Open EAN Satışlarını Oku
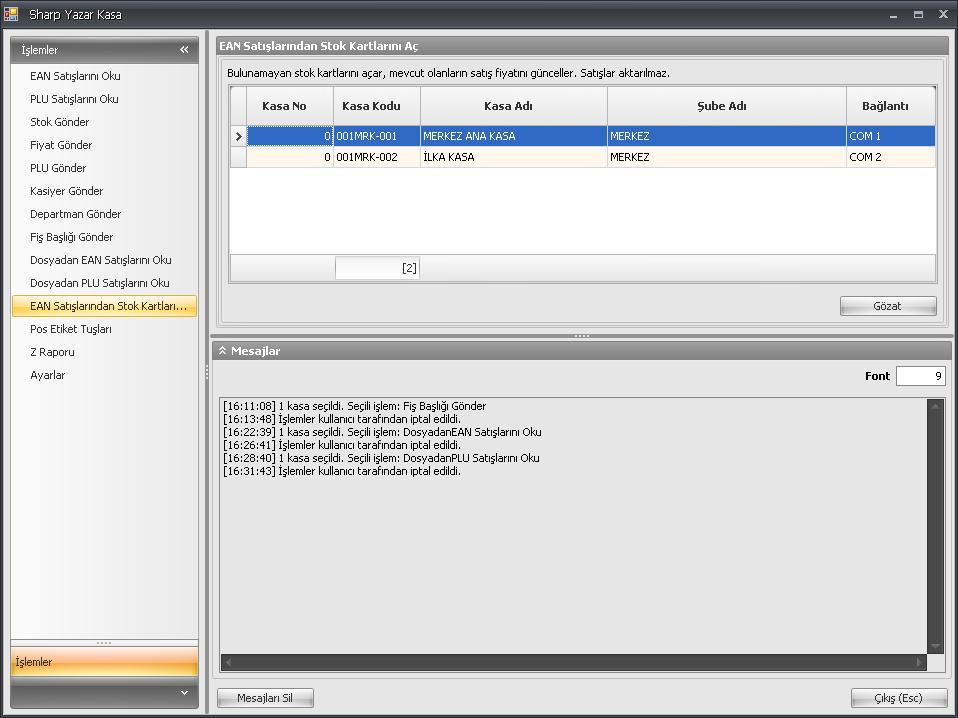 (x=75, y=76)
